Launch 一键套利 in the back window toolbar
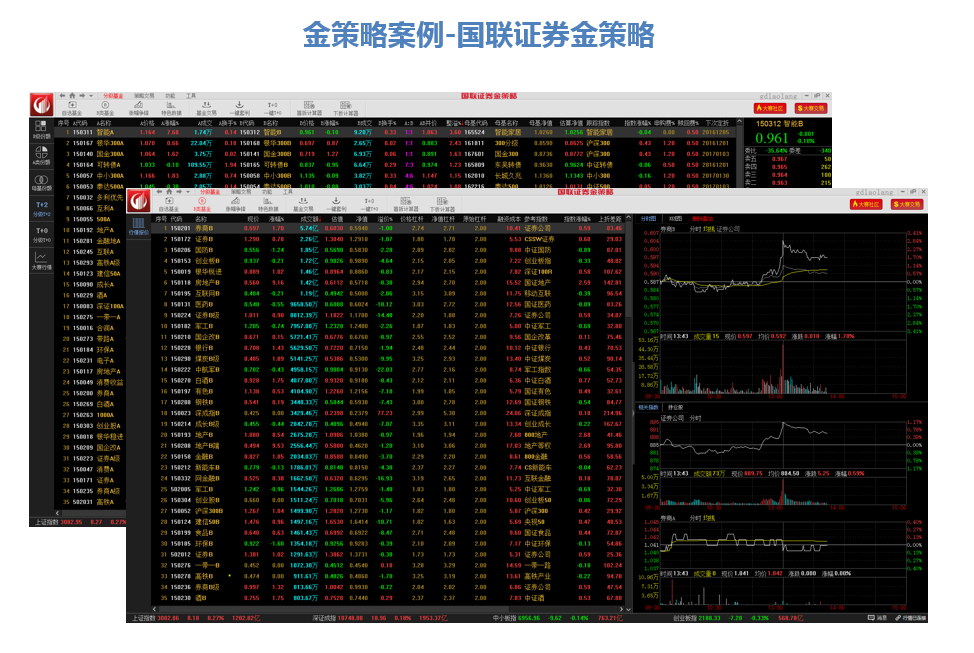 pos(239,108)
